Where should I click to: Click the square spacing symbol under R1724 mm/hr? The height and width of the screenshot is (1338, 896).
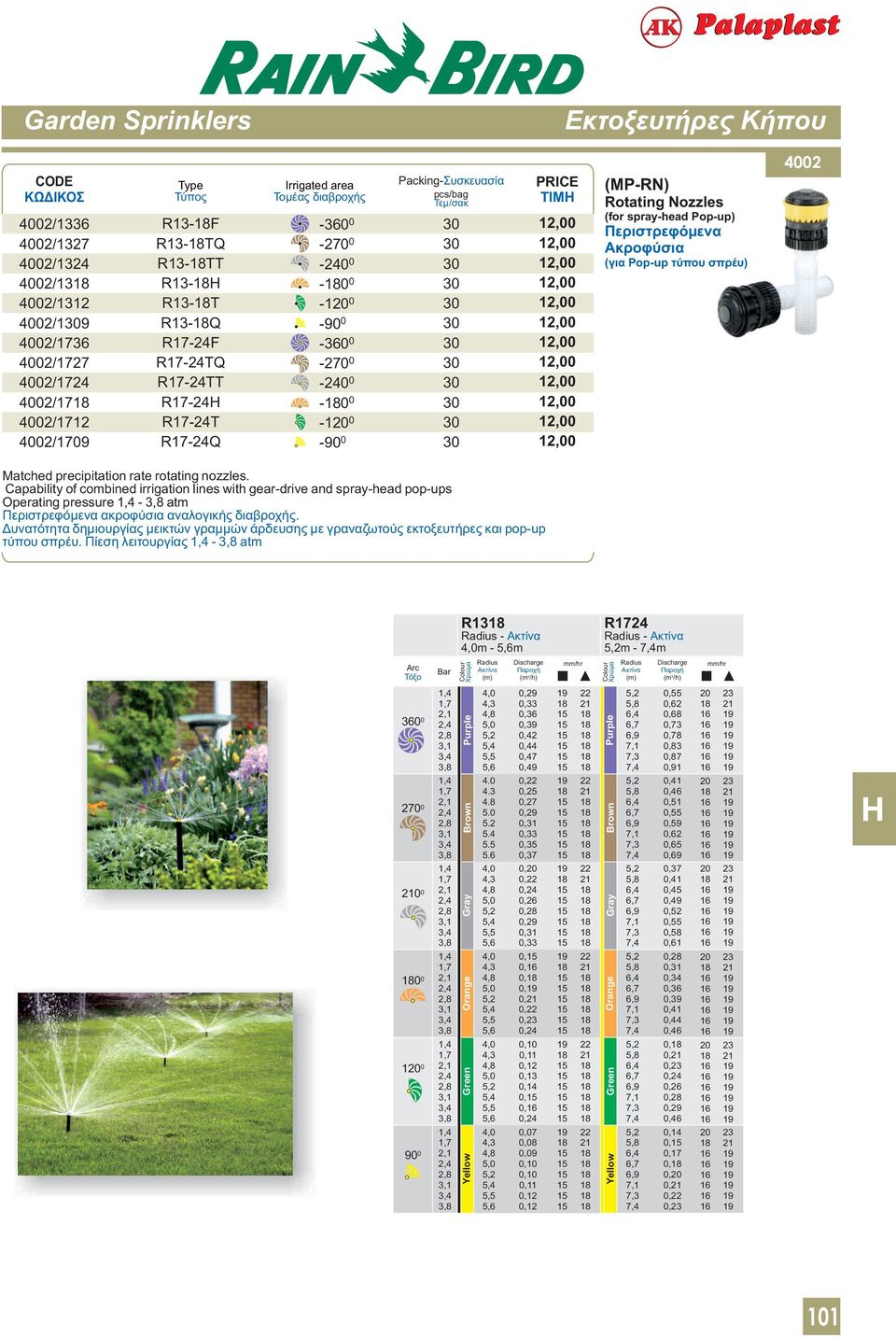707,676
